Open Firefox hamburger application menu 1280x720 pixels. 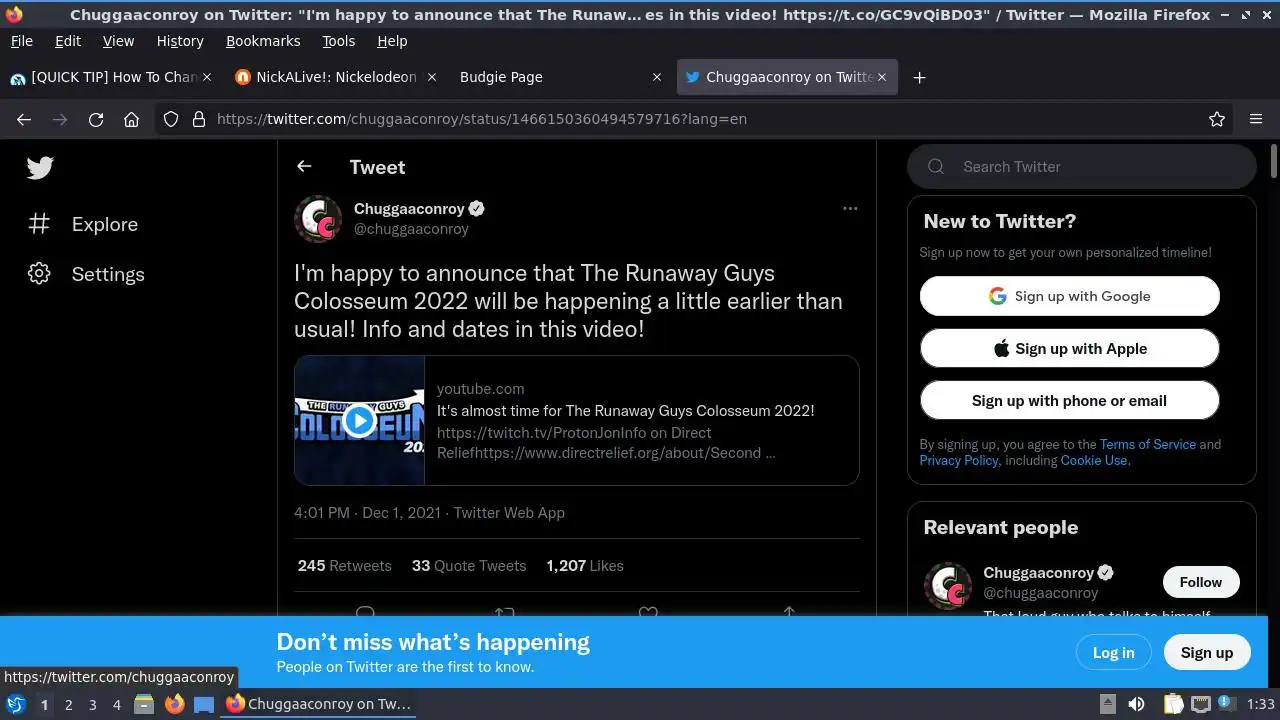coord(1256,119)
